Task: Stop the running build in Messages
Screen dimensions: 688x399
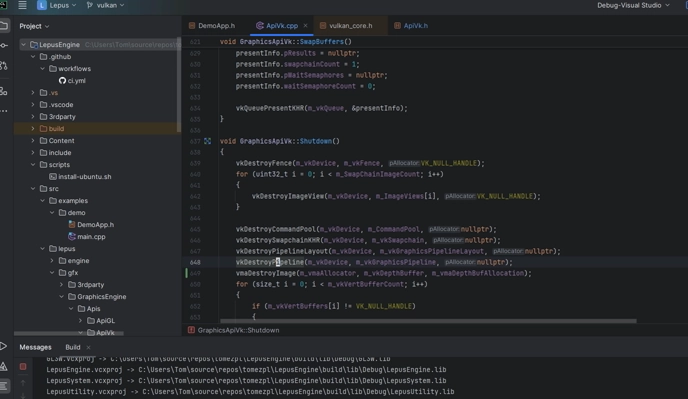Action: 23,366
